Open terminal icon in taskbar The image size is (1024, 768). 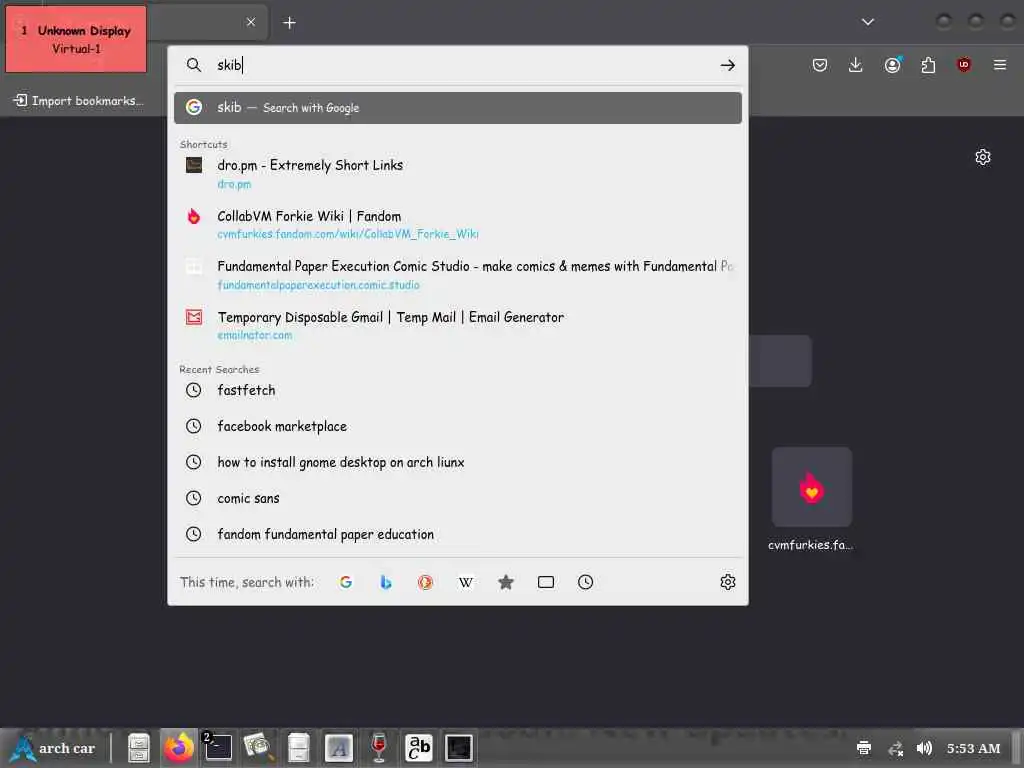coord(218,748)
